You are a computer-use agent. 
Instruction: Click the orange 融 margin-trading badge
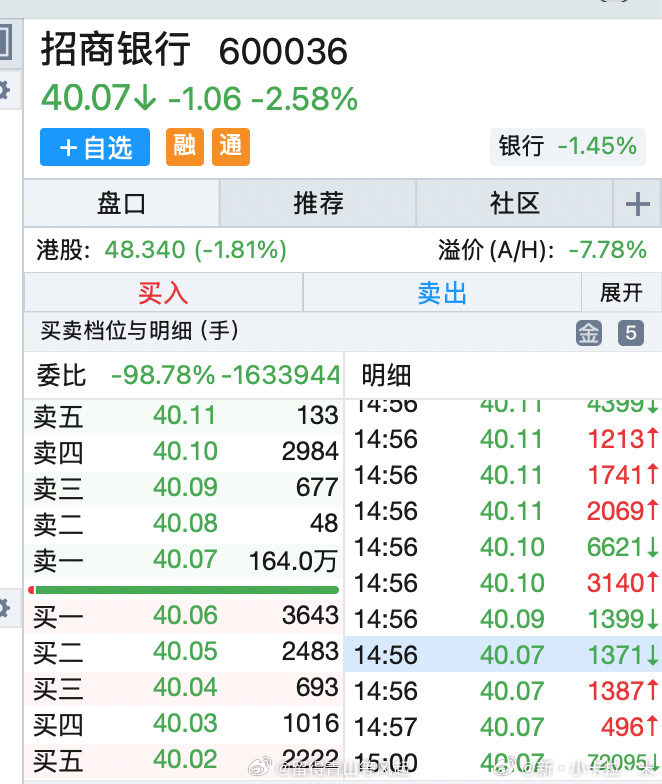coord(185,147)
